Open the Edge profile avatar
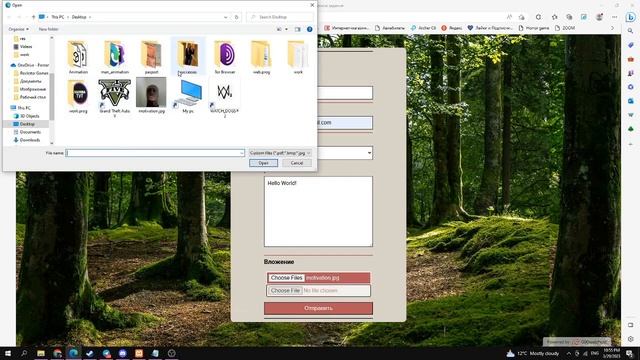Image resolution: width=640 pixels, height=360 pixels. click(600, 17)
